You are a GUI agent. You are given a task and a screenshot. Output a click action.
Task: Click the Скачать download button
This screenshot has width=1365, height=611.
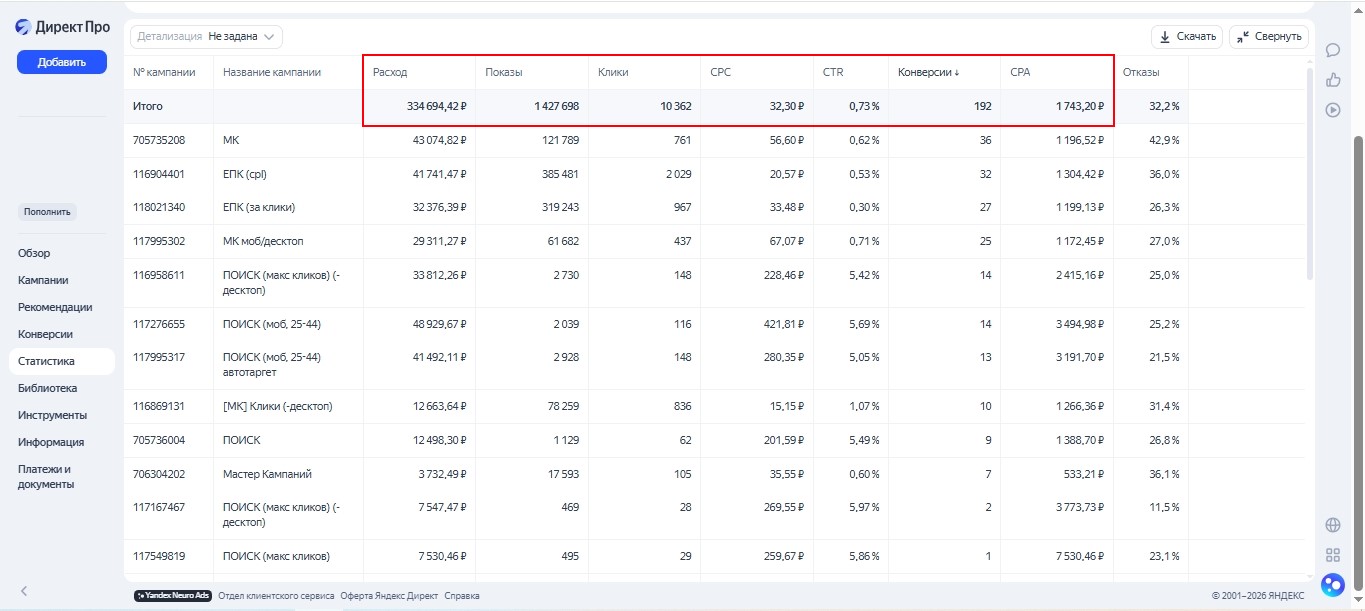point(1186,37)
